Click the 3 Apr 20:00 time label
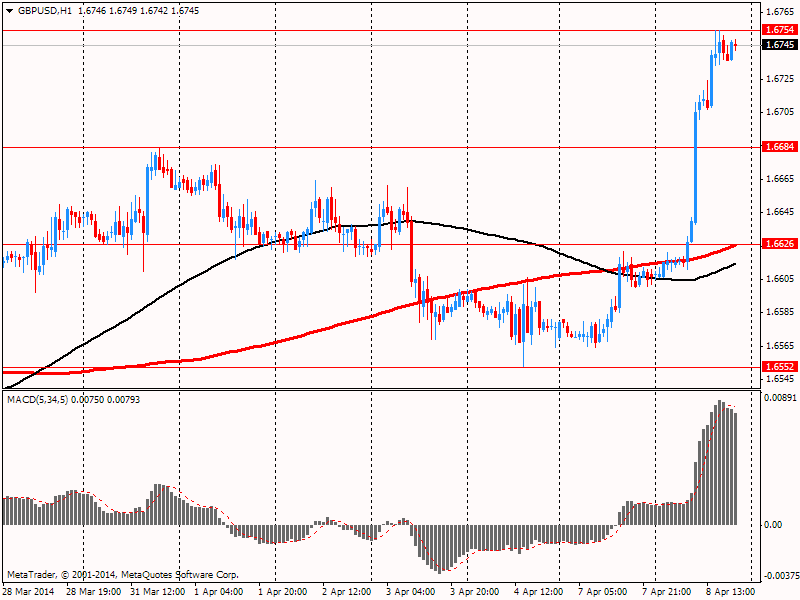800x600 pixels. (x=474, y=592)
